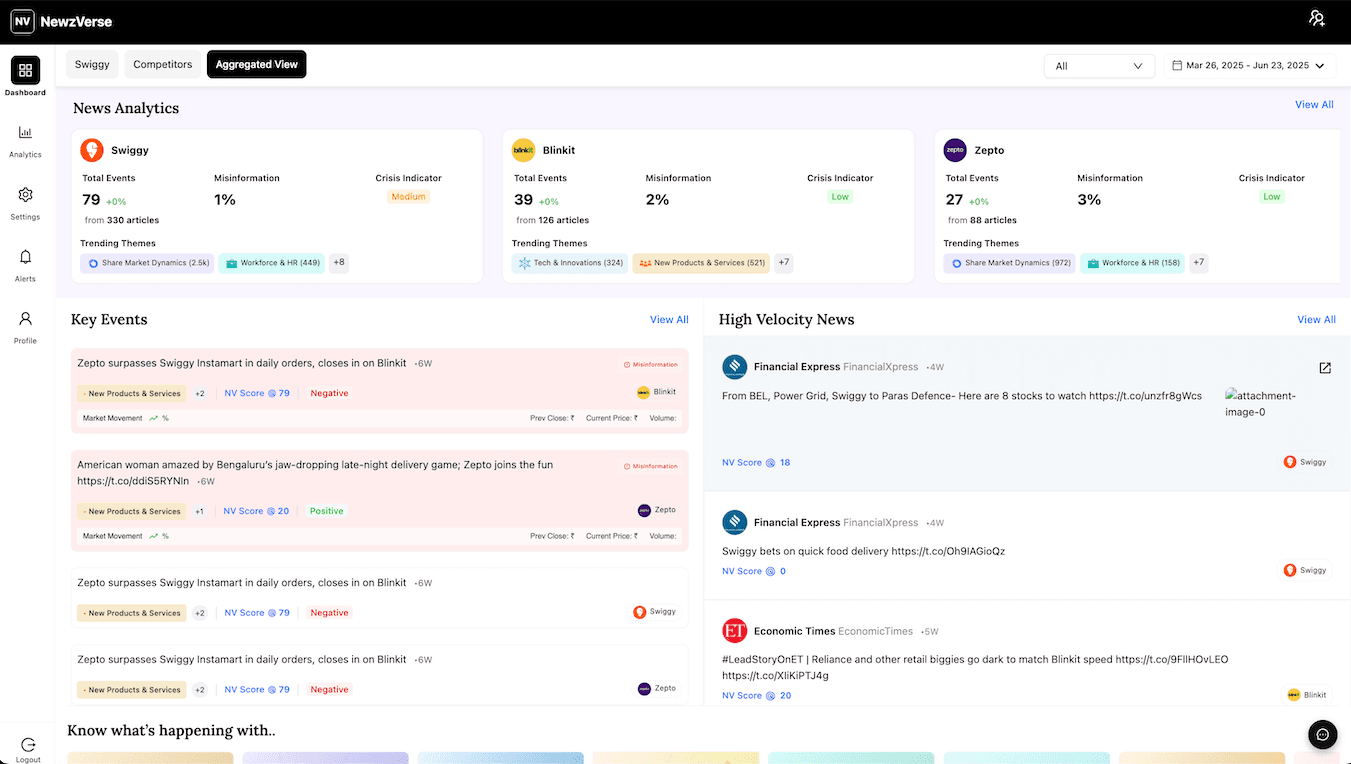
Task: Open the 'All' filter dropdown
Action: click(x=1099, y=66)
